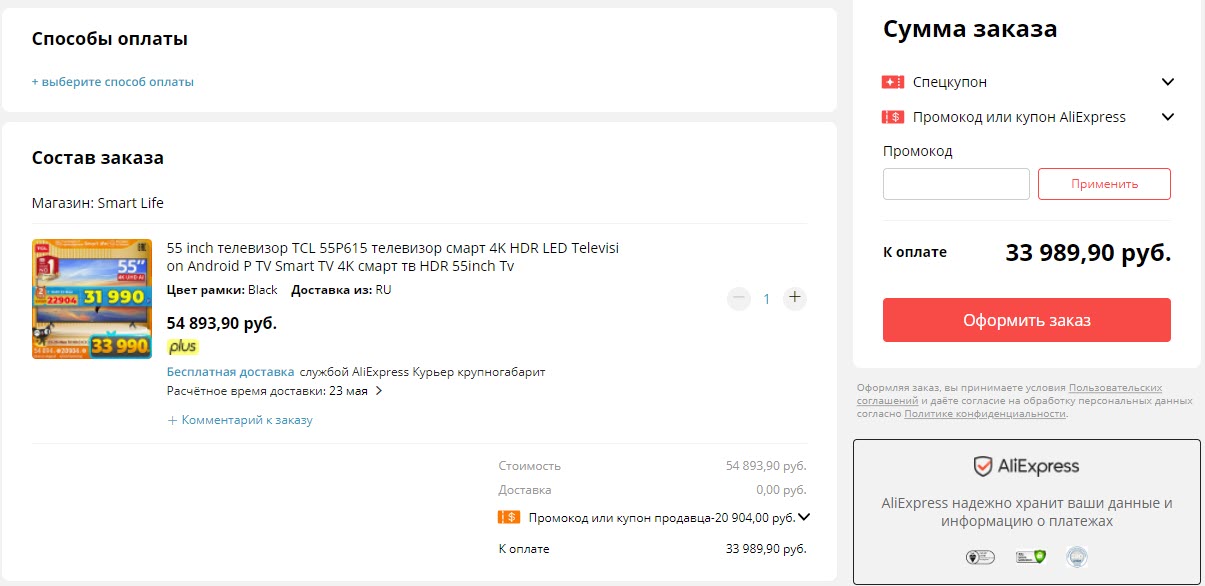Click the Промокод input field

pos(956,183)
